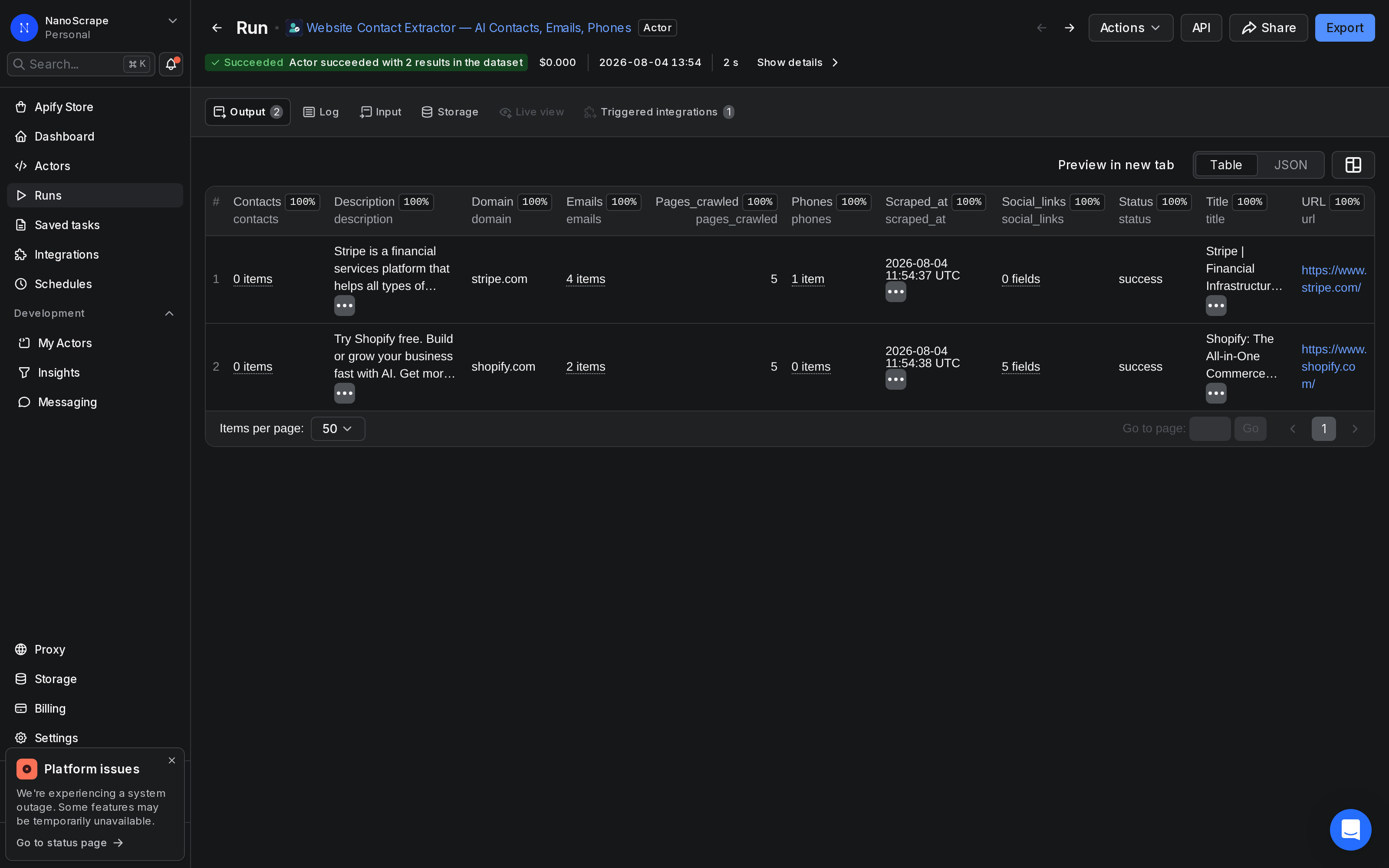Image resolution: width=1389 pixels, height=868 pixels.
Task: Select Runs in the sidebar
Action: tap(95, 195)
